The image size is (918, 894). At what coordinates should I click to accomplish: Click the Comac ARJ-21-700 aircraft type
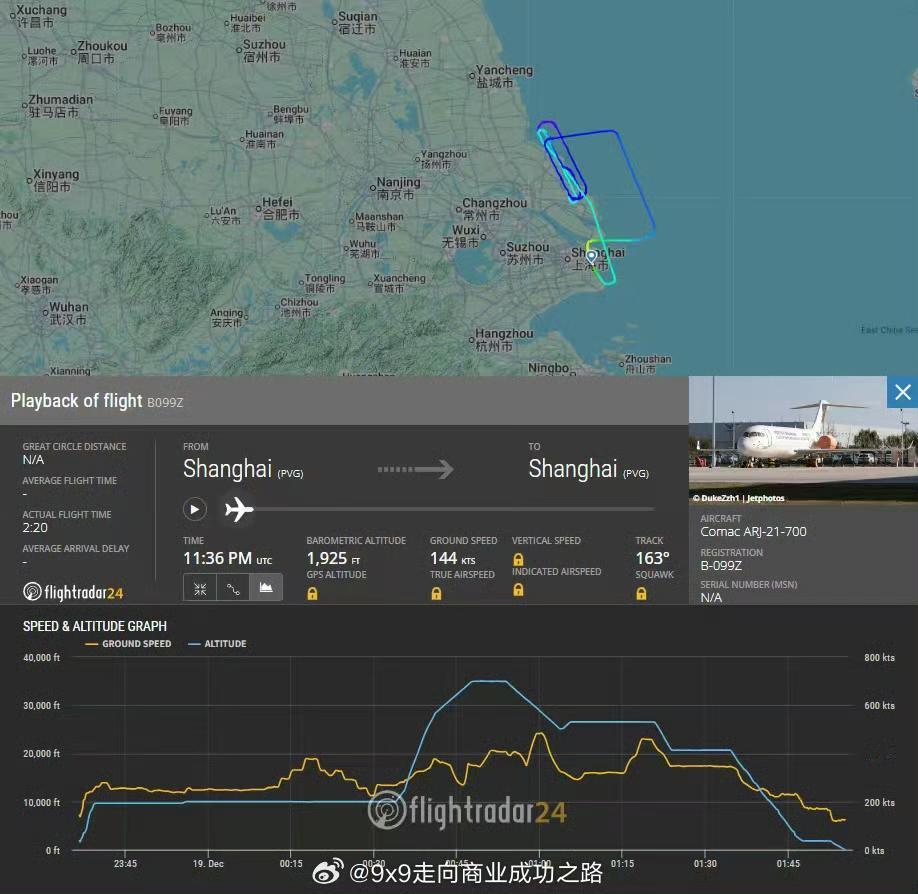(x=753, y=532)
